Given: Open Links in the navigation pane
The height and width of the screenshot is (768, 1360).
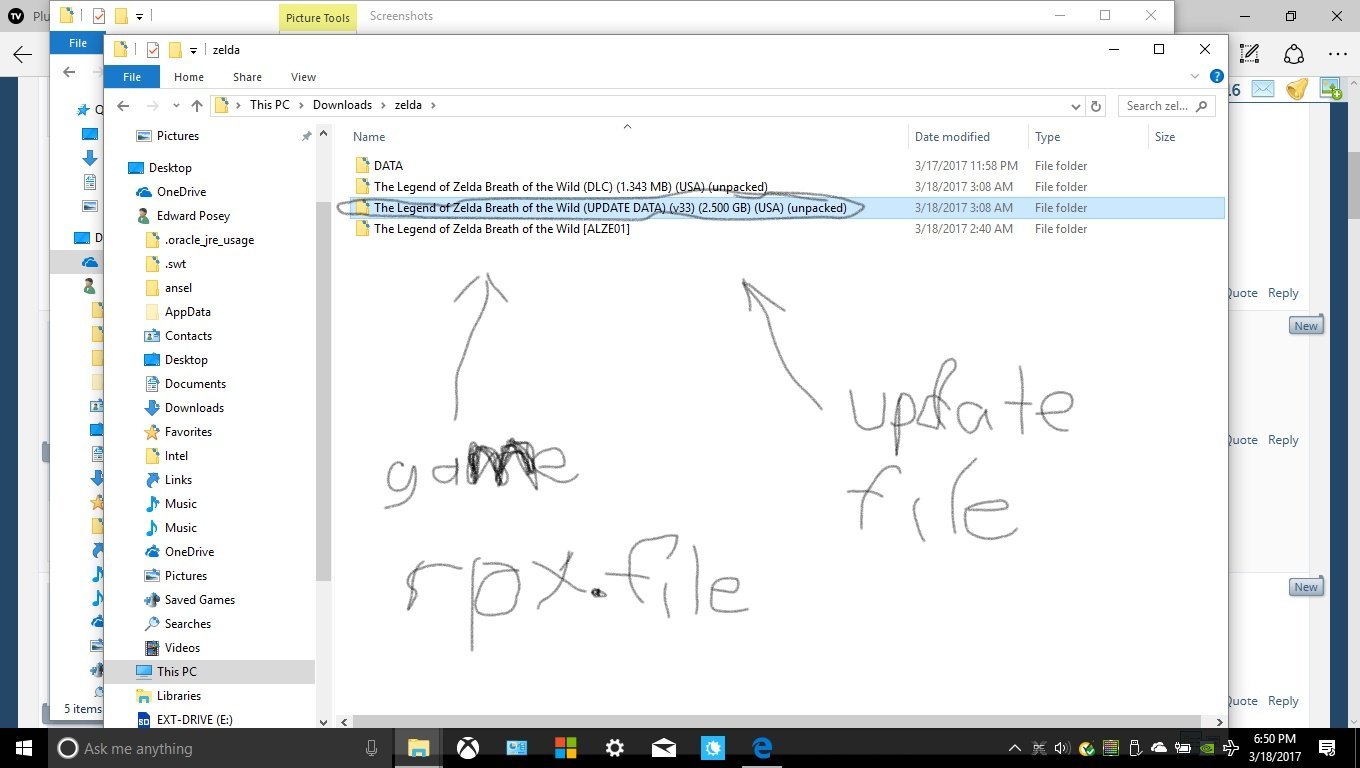Looking at the screenshot, I should pos(178,480).
